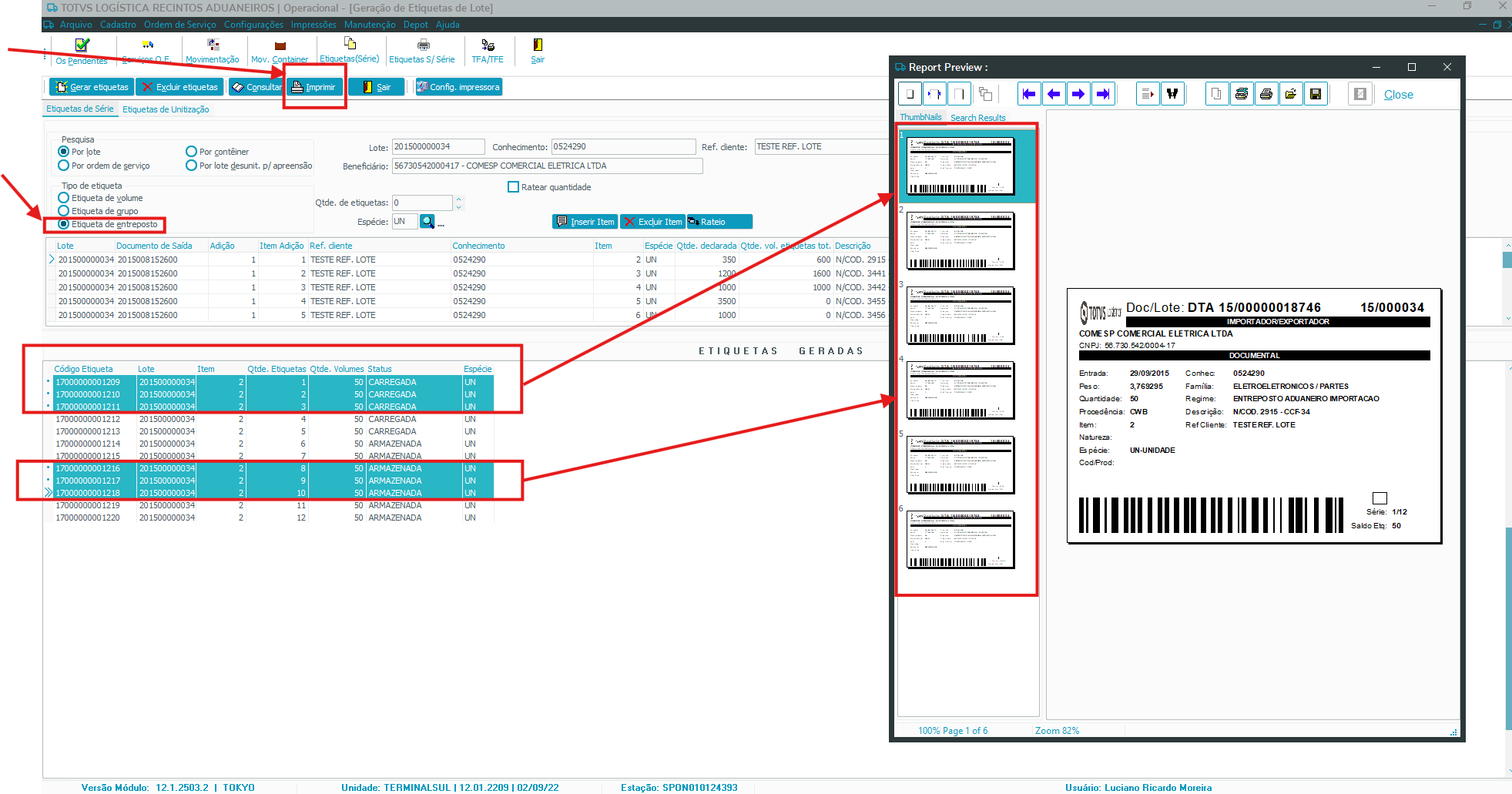This screenshot has height=794, width=1512.
Task: Open a report file via folder icon
Action: (x=1291, y=94)
